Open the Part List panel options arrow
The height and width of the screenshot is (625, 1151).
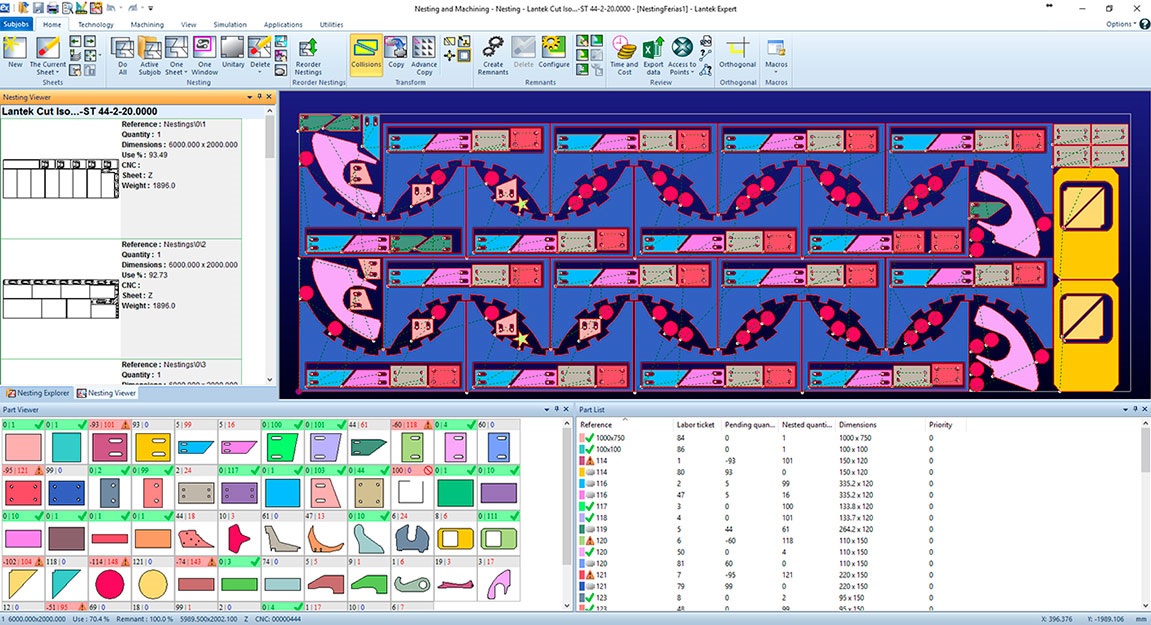pyautogui.click(x=1125, y=410)
